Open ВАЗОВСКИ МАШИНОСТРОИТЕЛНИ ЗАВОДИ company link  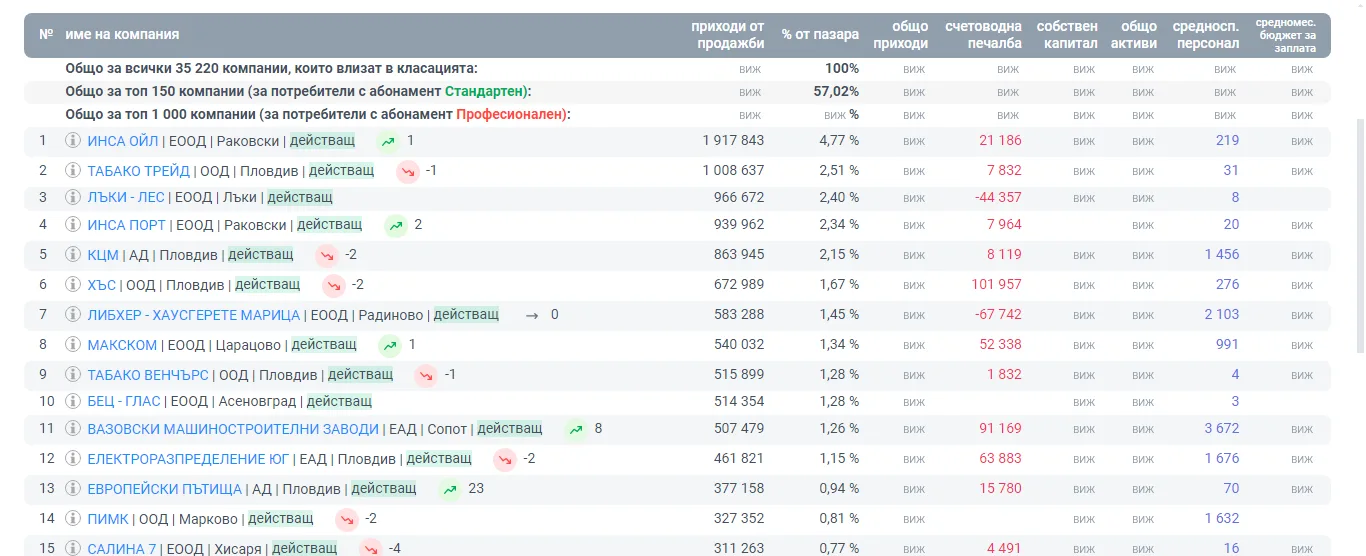[x=233, y=429]
